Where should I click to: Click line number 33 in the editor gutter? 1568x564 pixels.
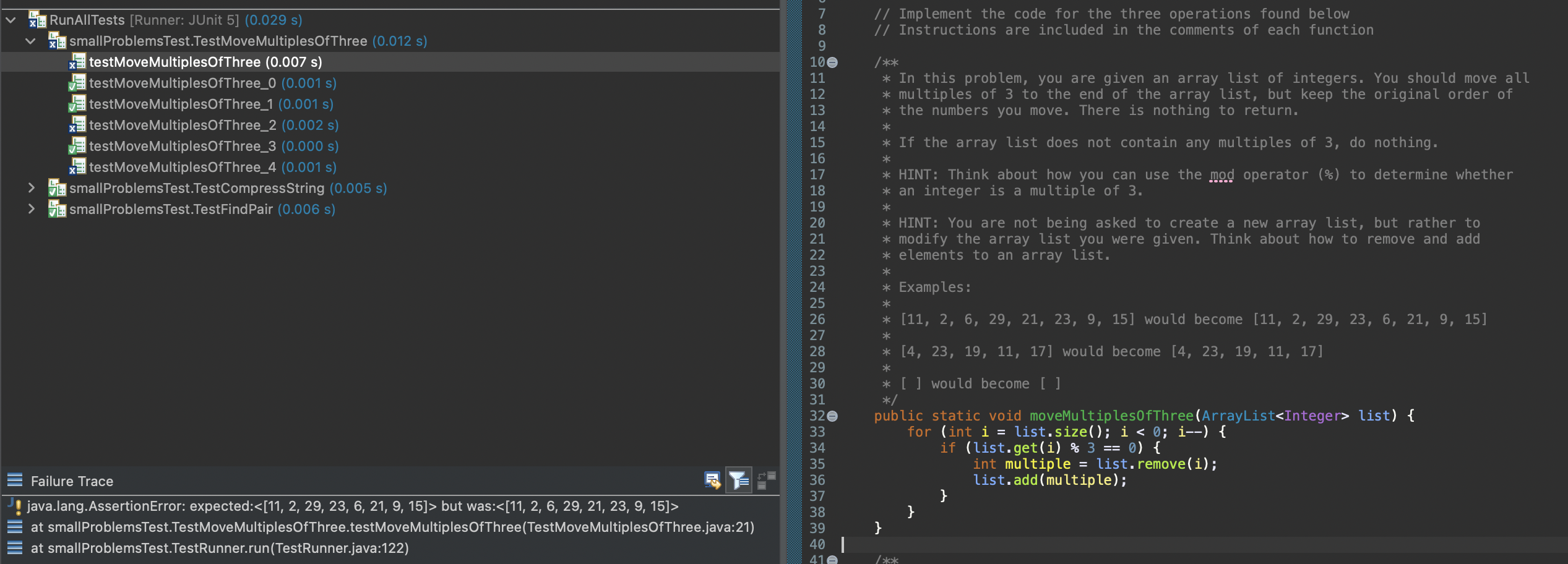[x=818, y=432]
